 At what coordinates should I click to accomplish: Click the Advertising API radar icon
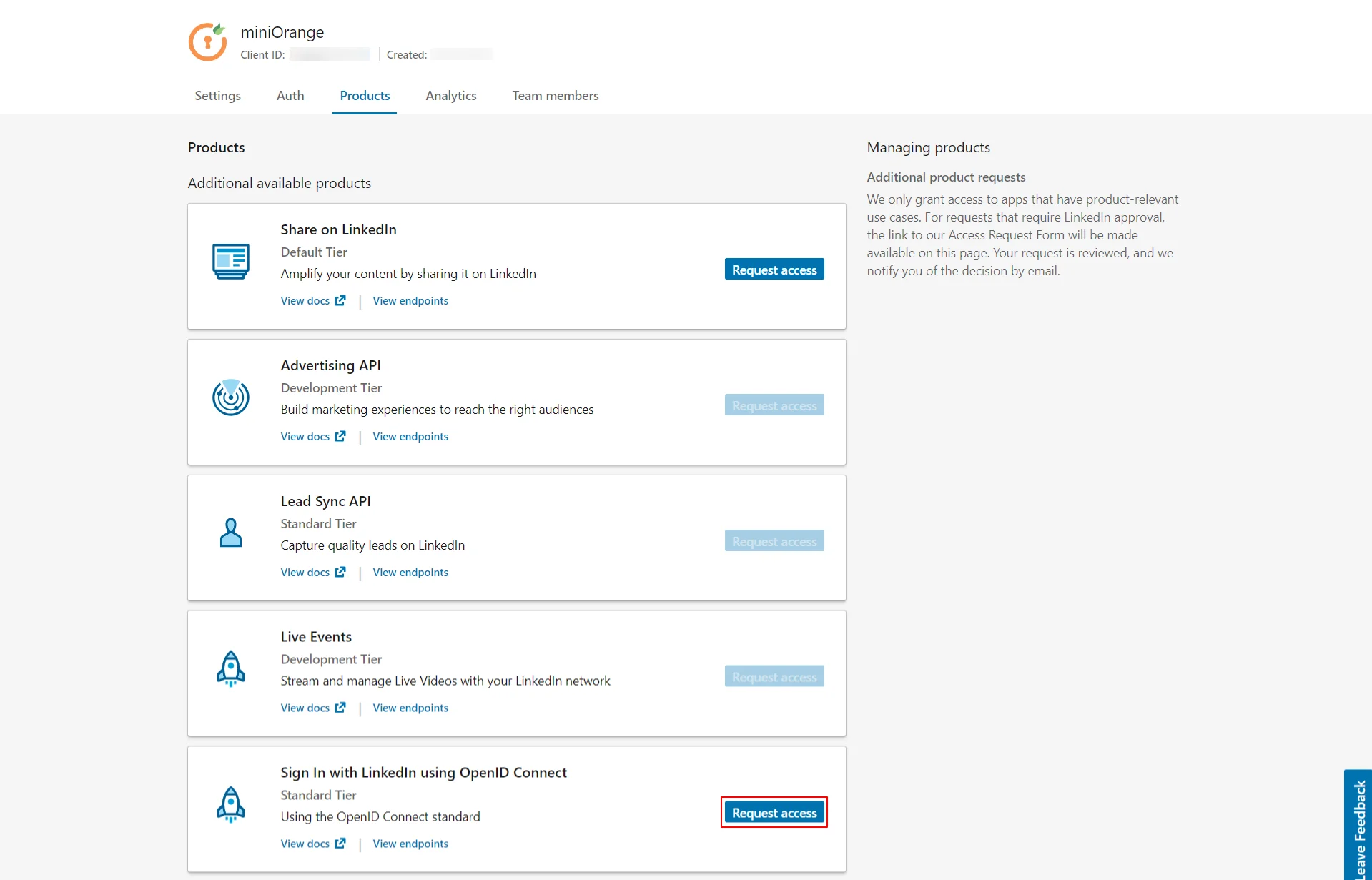[x=231, y=397]
